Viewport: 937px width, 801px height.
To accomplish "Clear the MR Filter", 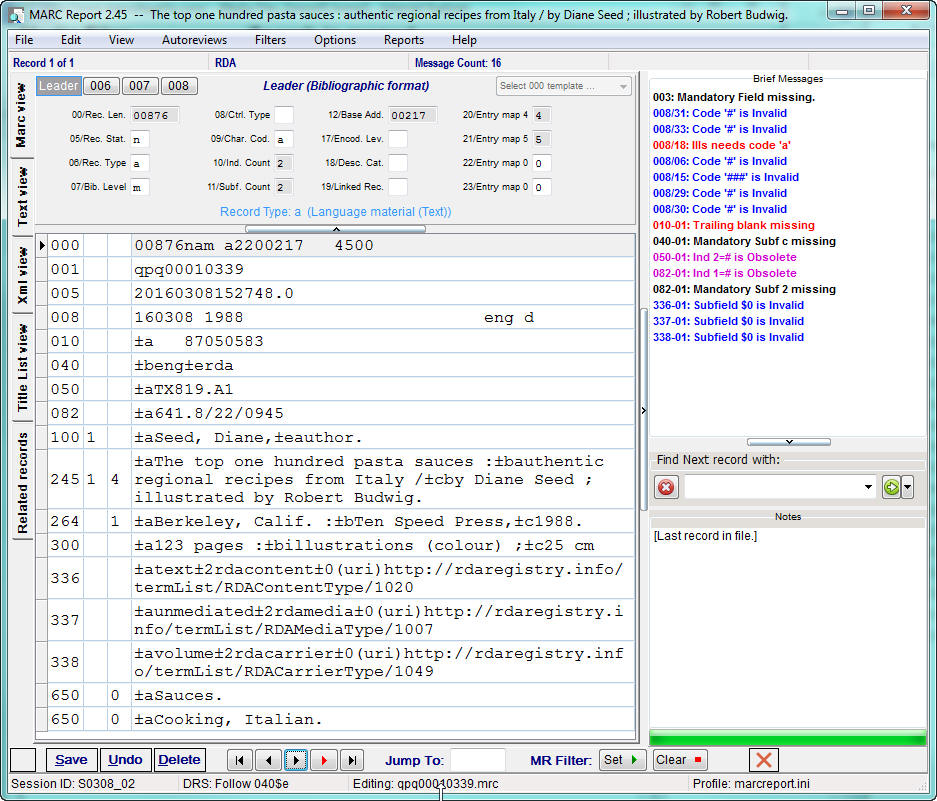I will [679, 760].
